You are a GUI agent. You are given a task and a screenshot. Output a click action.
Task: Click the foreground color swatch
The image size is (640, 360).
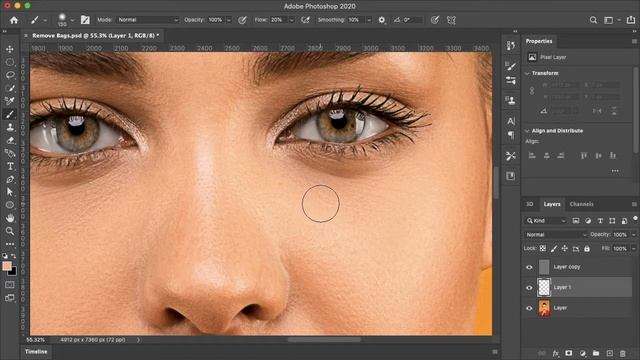7,266
